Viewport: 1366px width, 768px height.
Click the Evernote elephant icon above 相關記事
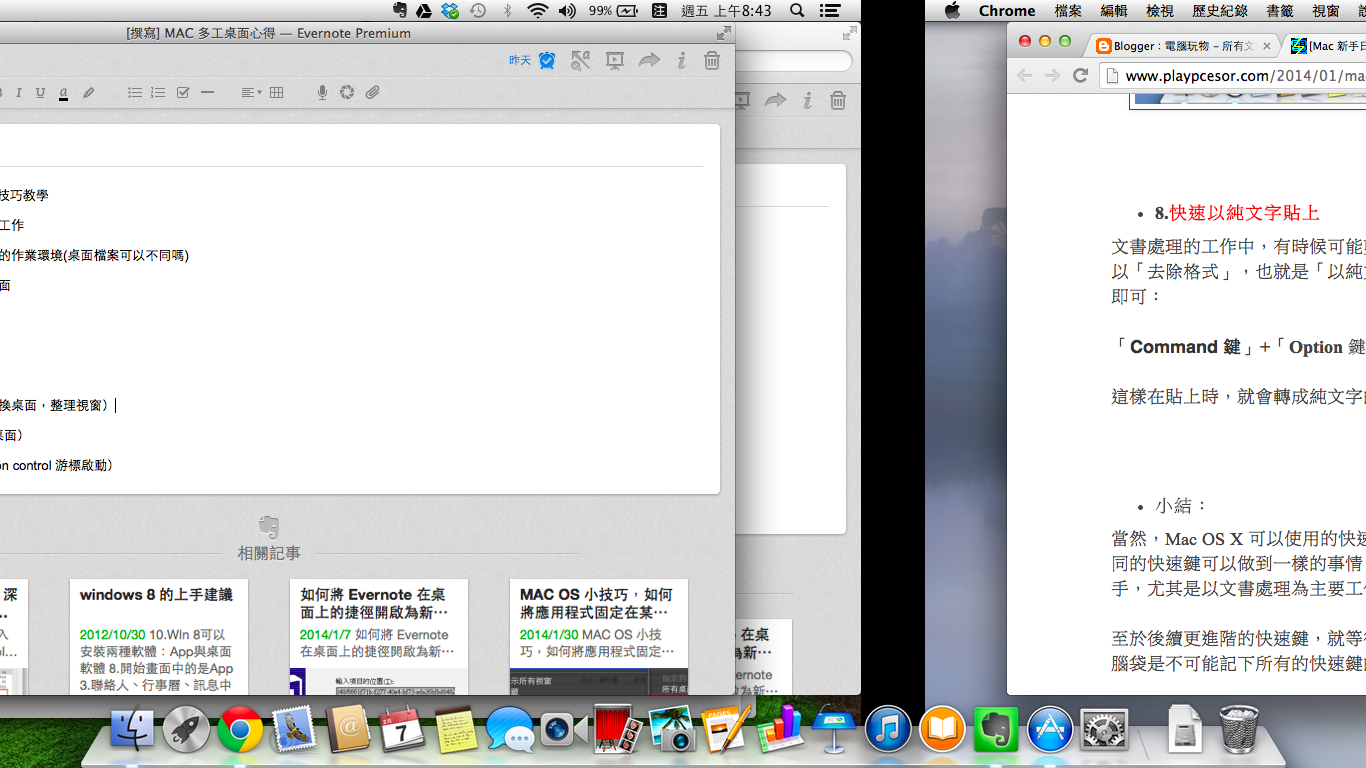click(268, 527)
